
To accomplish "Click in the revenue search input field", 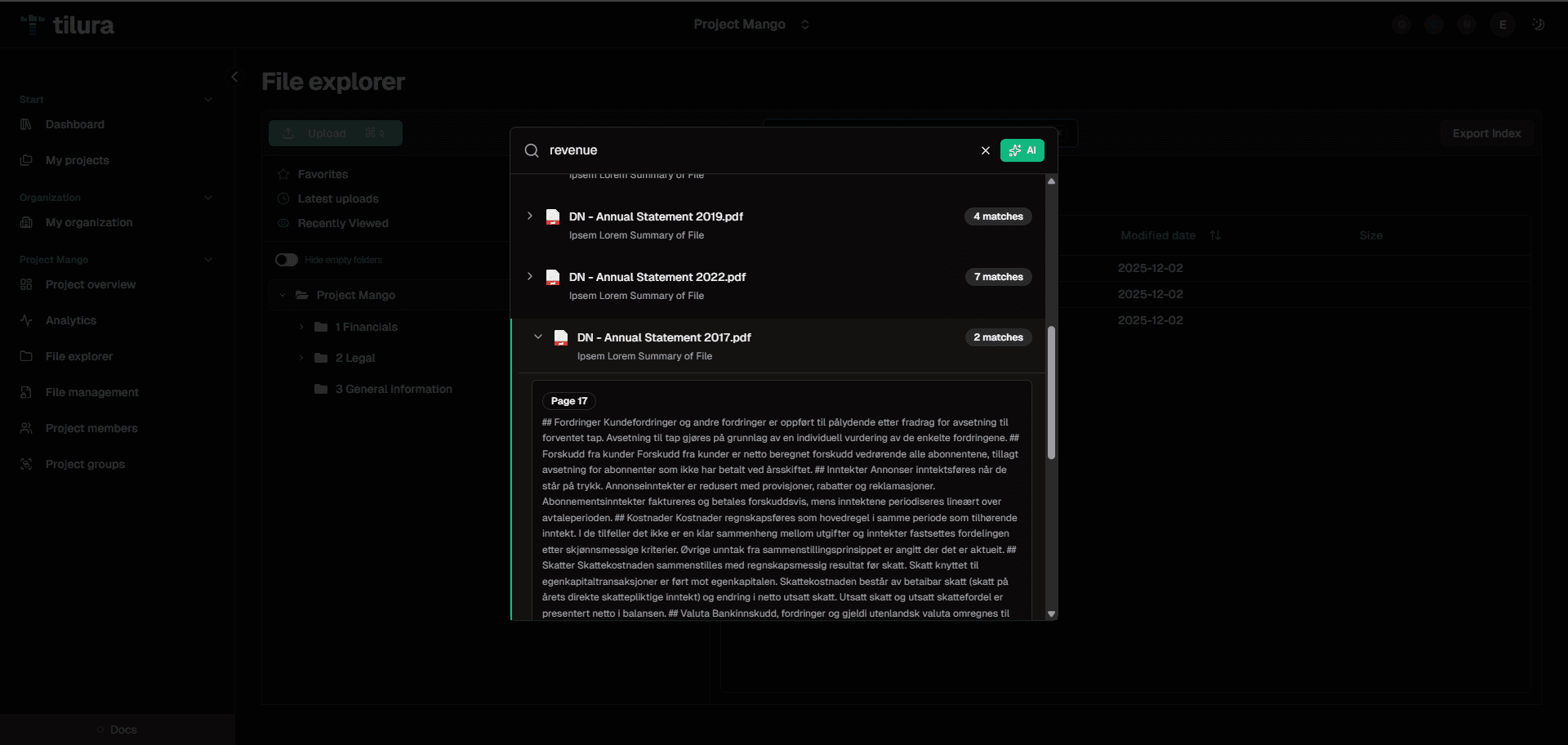I will point(751,150).
